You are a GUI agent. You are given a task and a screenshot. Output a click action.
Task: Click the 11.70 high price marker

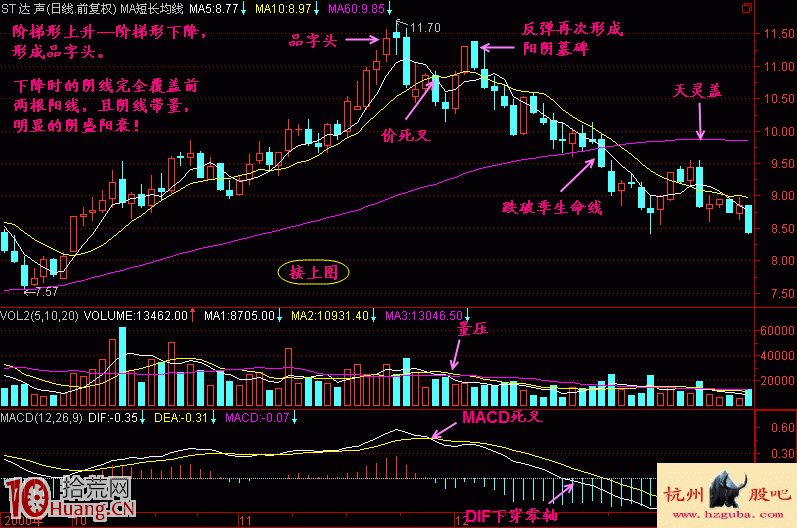coord(425,27)
